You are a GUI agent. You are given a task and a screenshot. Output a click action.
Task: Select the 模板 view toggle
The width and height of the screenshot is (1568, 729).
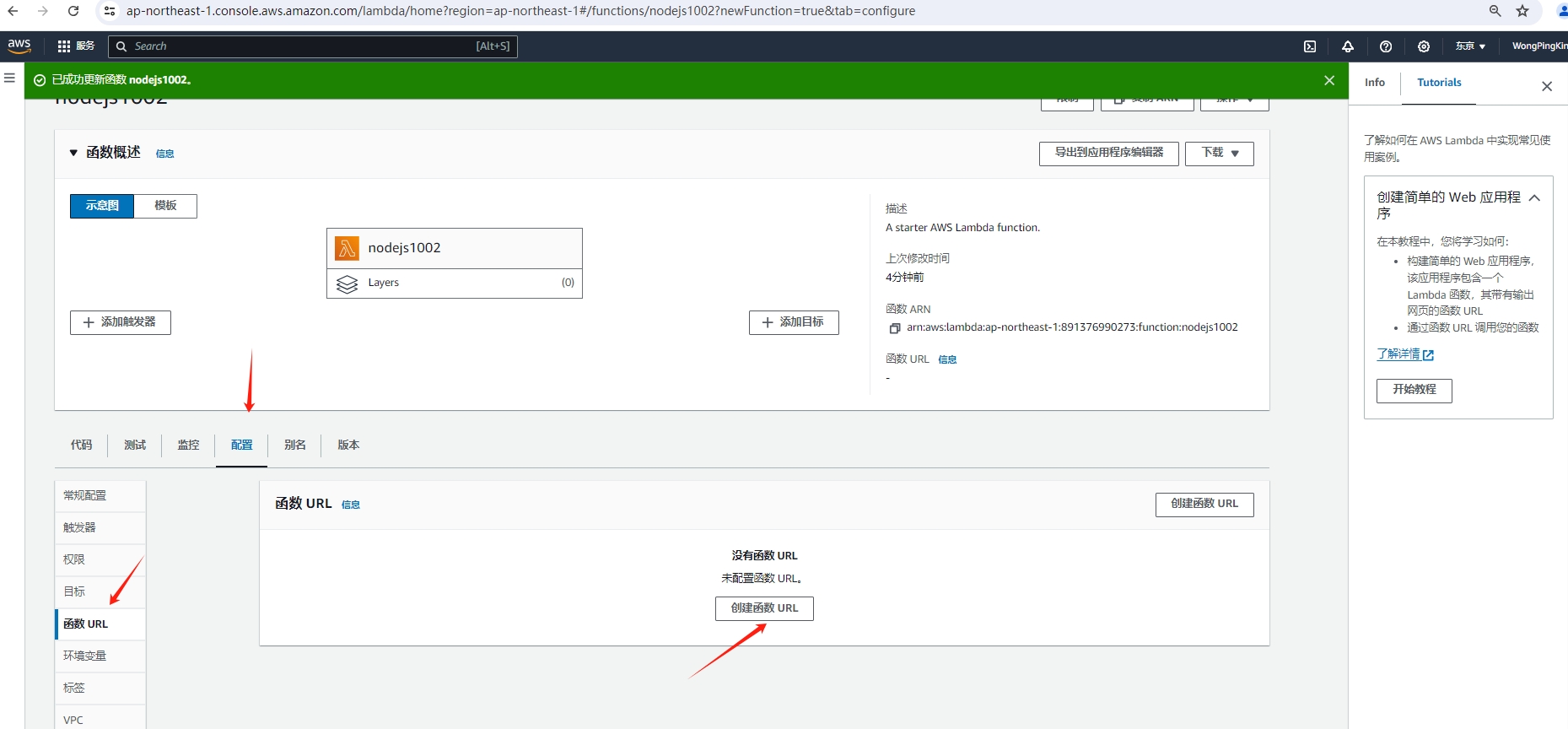165,206
